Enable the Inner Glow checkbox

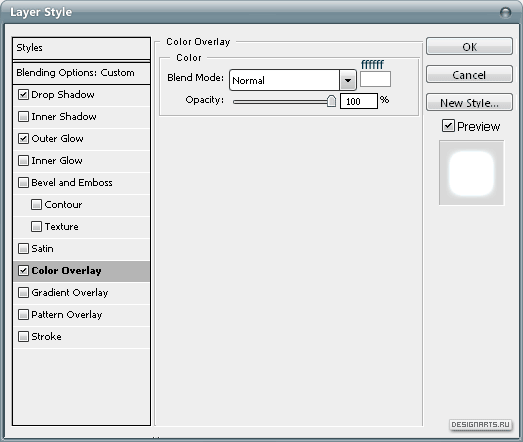pyautogui.click(x=23, y=161)
